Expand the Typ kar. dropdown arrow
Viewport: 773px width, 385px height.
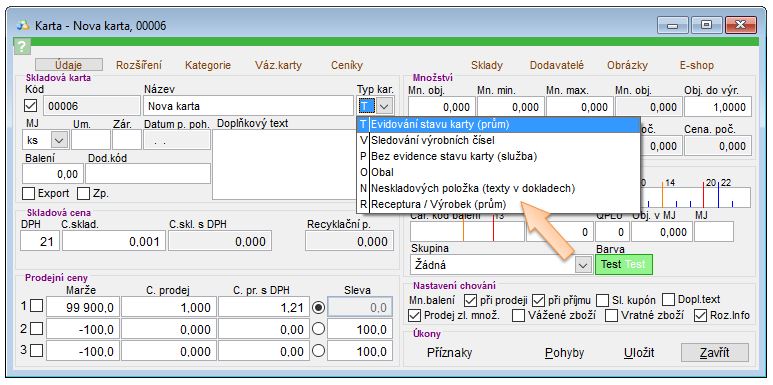(385, 106)
